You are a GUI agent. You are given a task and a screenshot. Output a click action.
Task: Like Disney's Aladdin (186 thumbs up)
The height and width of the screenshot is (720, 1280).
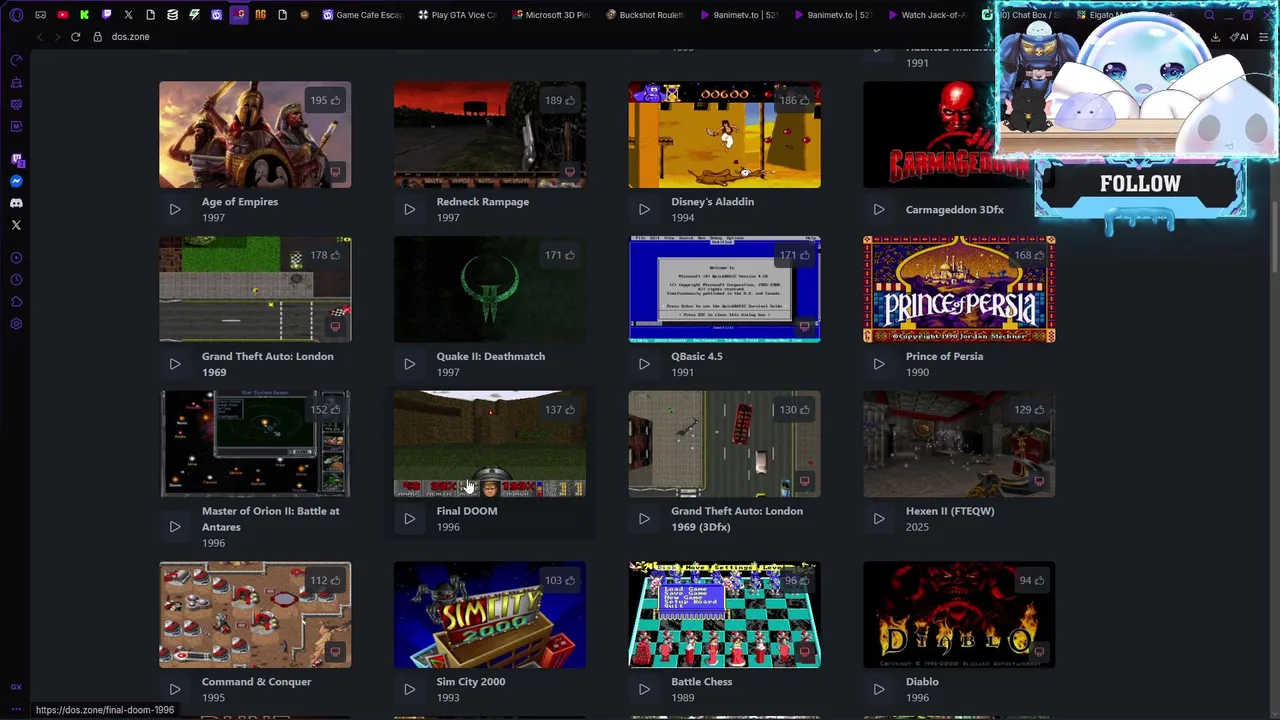click(795, 100)
